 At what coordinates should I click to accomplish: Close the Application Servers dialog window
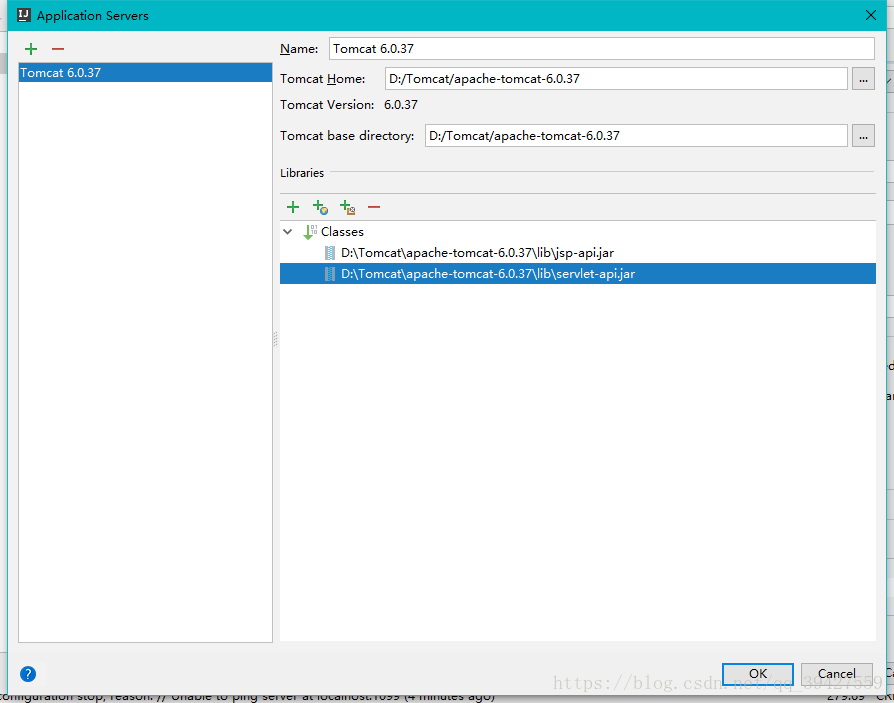point(871,15)
